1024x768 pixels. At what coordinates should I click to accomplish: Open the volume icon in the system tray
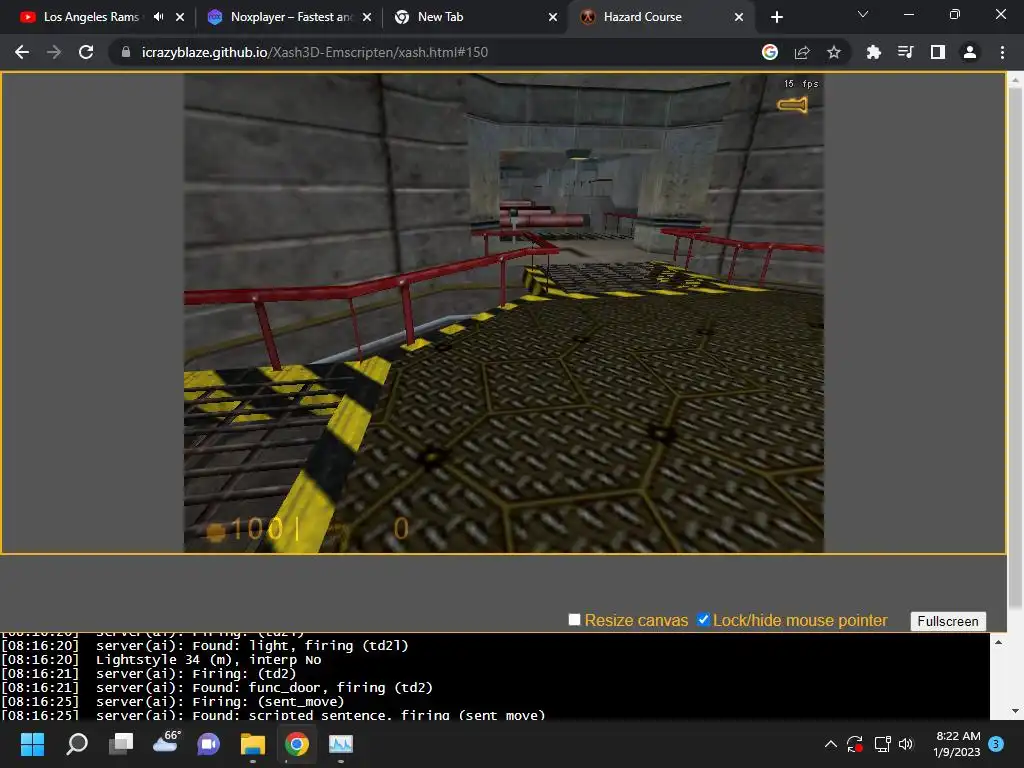pyautogui.click(x=906, y=744)
